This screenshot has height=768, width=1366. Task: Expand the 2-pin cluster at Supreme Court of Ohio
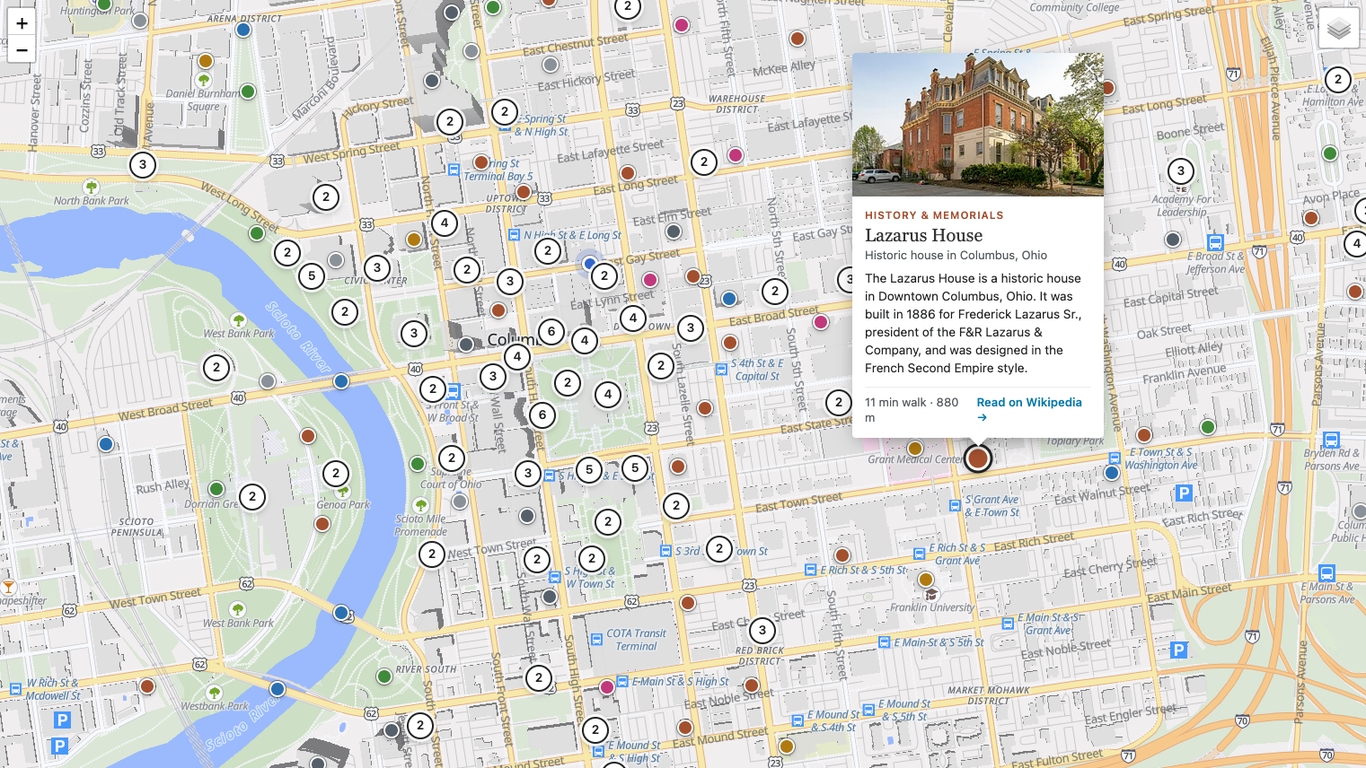point(452,459)
